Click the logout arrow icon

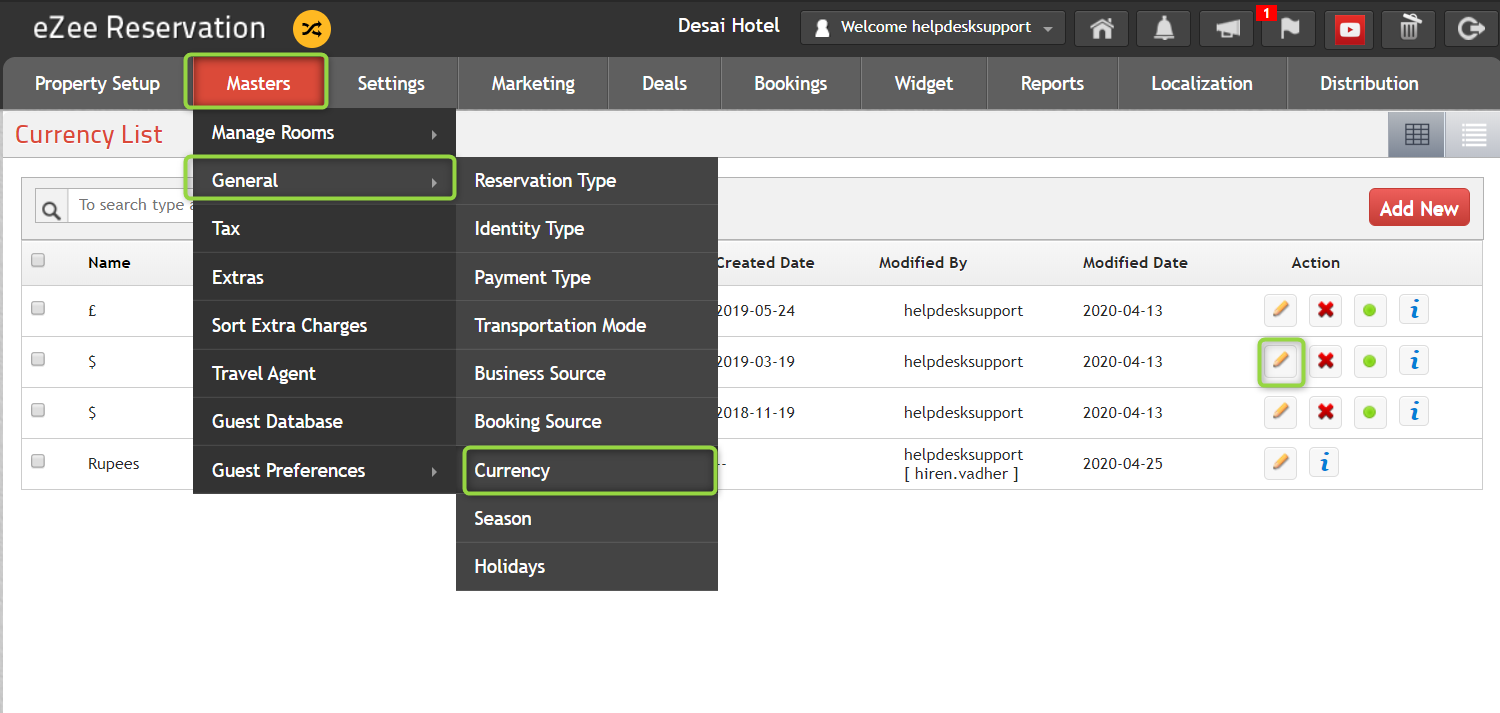1471,29
